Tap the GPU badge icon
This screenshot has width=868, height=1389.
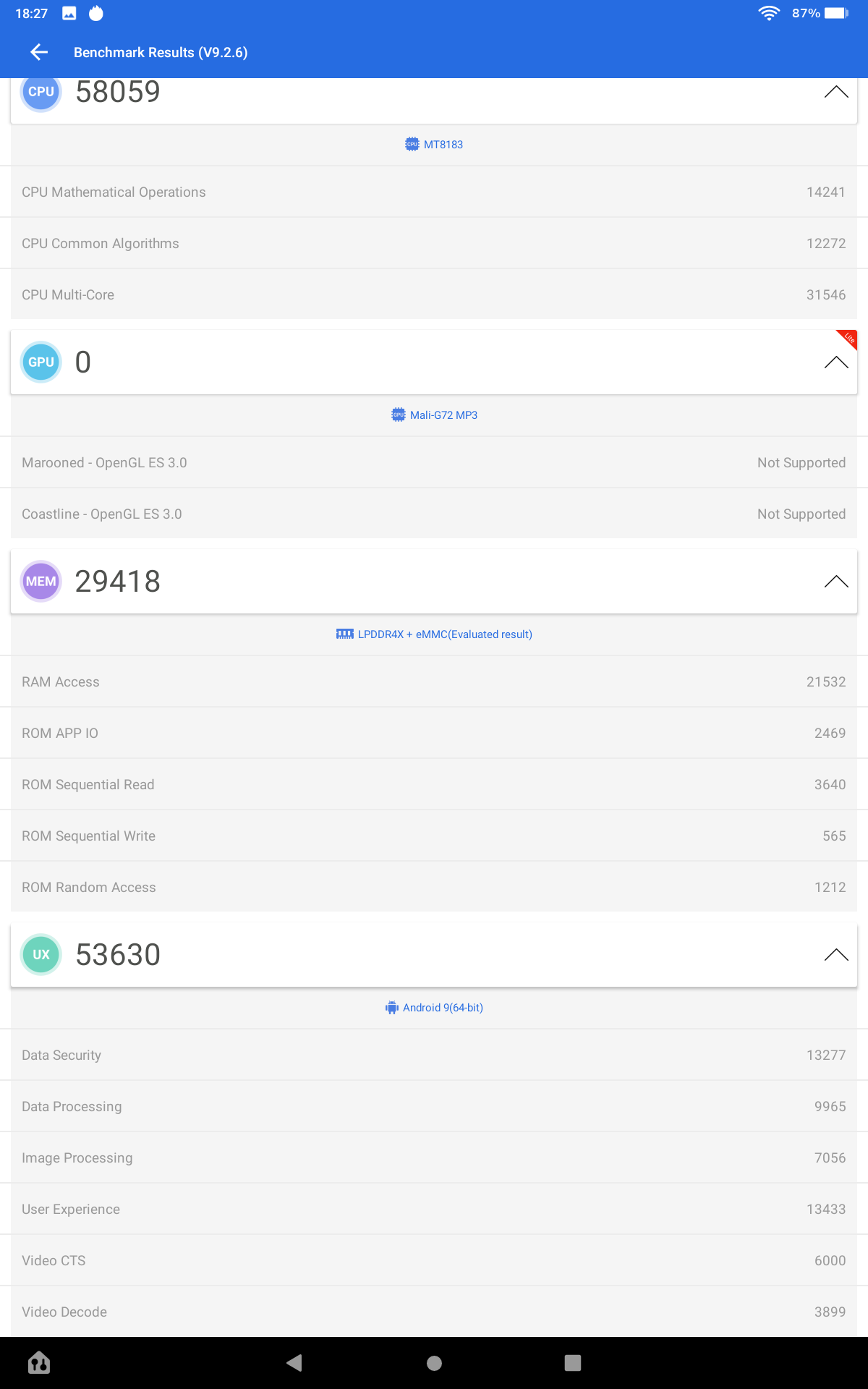pos(41,362)
